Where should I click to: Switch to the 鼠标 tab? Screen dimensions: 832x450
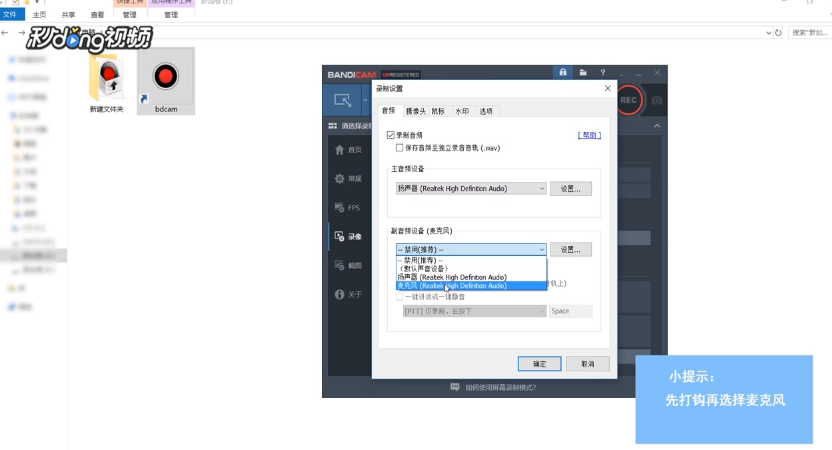(x=438, y=111)
